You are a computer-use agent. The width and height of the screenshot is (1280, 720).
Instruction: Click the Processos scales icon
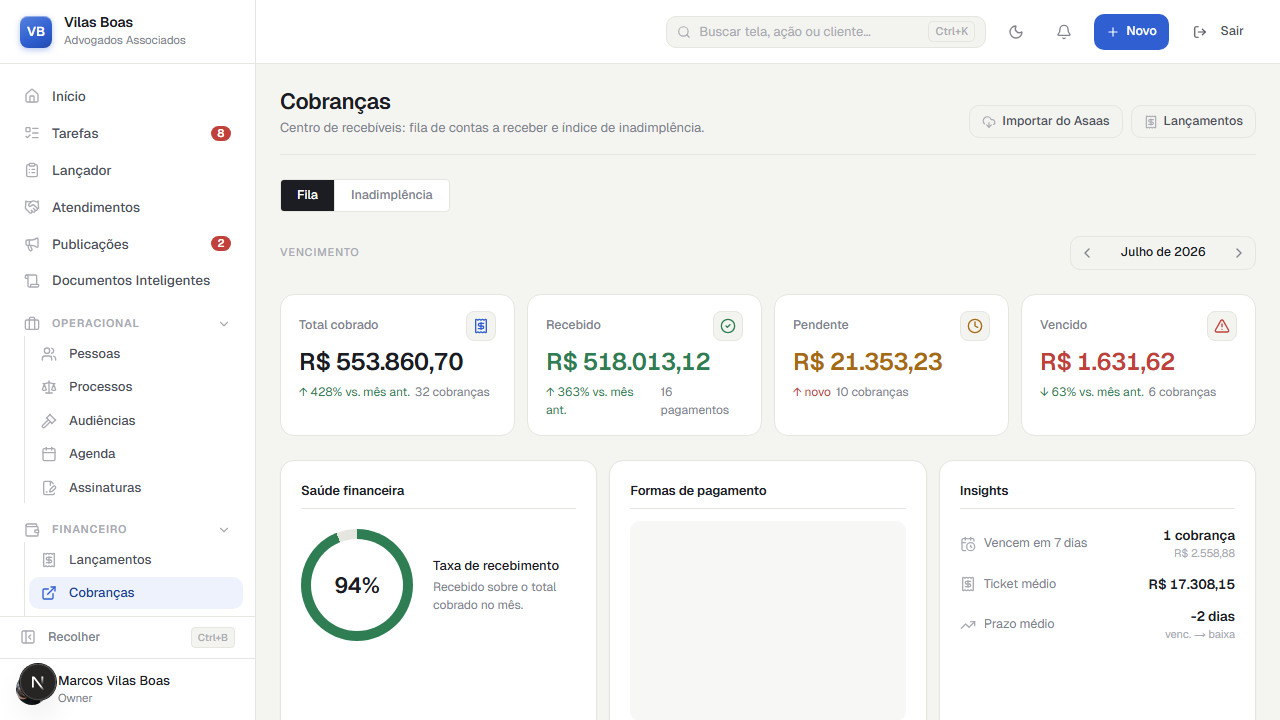click(x=49, y=387)
